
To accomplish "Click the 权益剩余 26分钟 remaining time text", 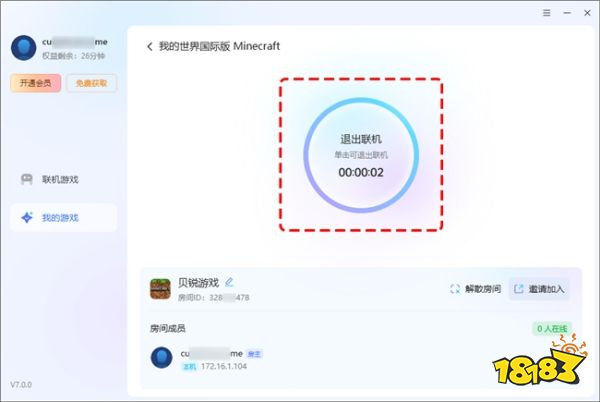I will (x=73, y=56).
